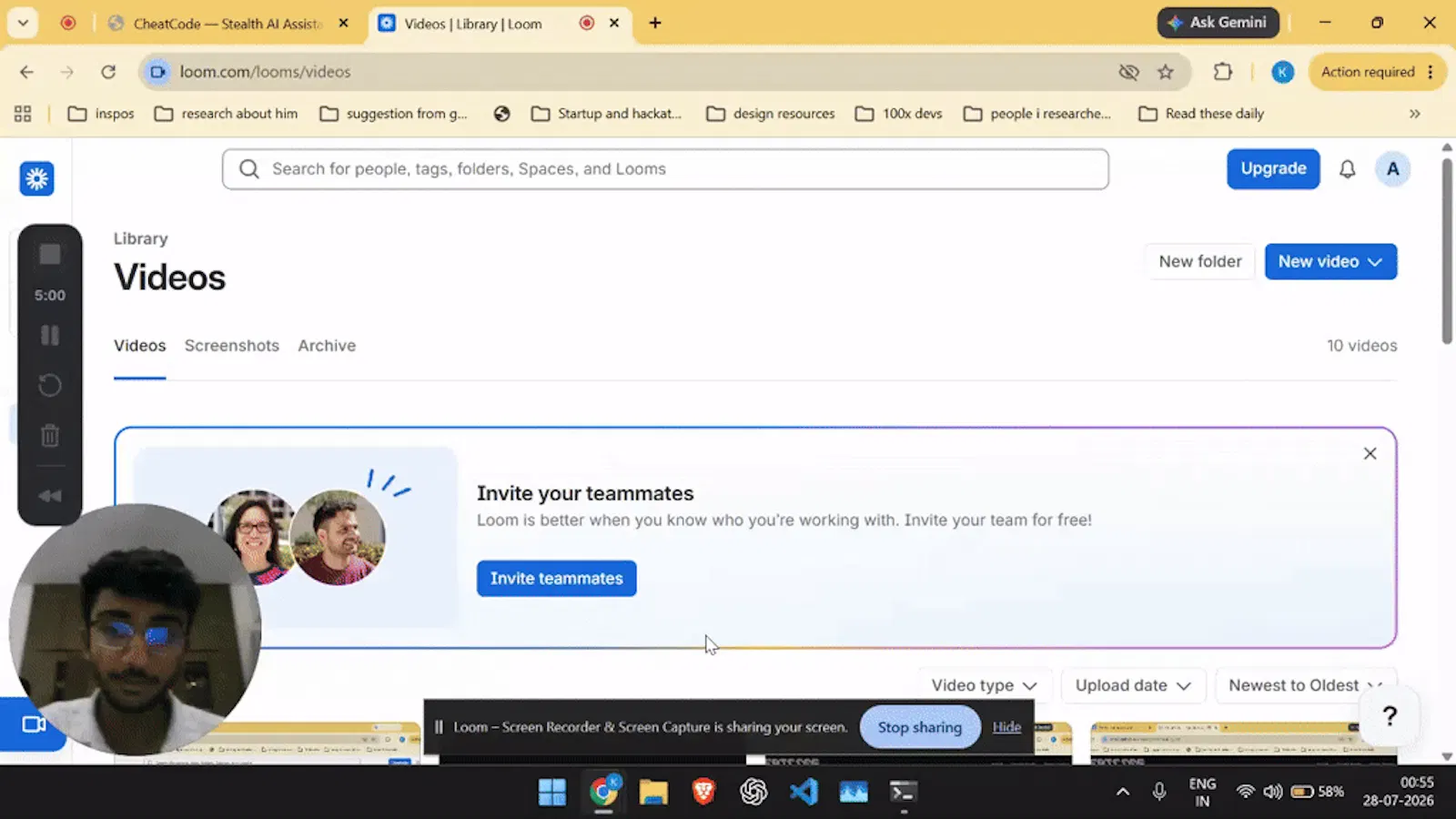
Task: Hide the screen sharing notification bar
Action: [x=1006, y=727]
